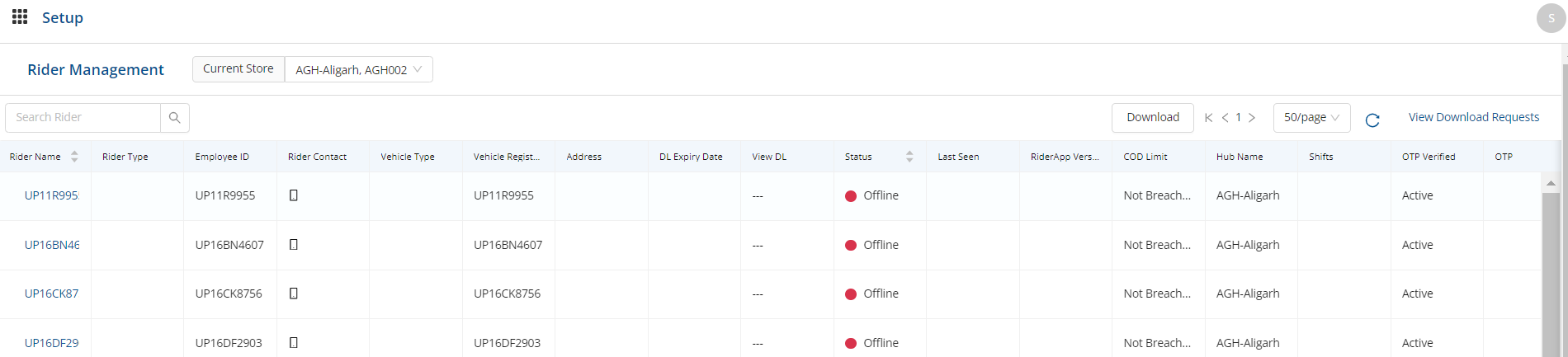1568x357 pixels.
Task: Open user avatar profile menu
Action: point(1551,18)
